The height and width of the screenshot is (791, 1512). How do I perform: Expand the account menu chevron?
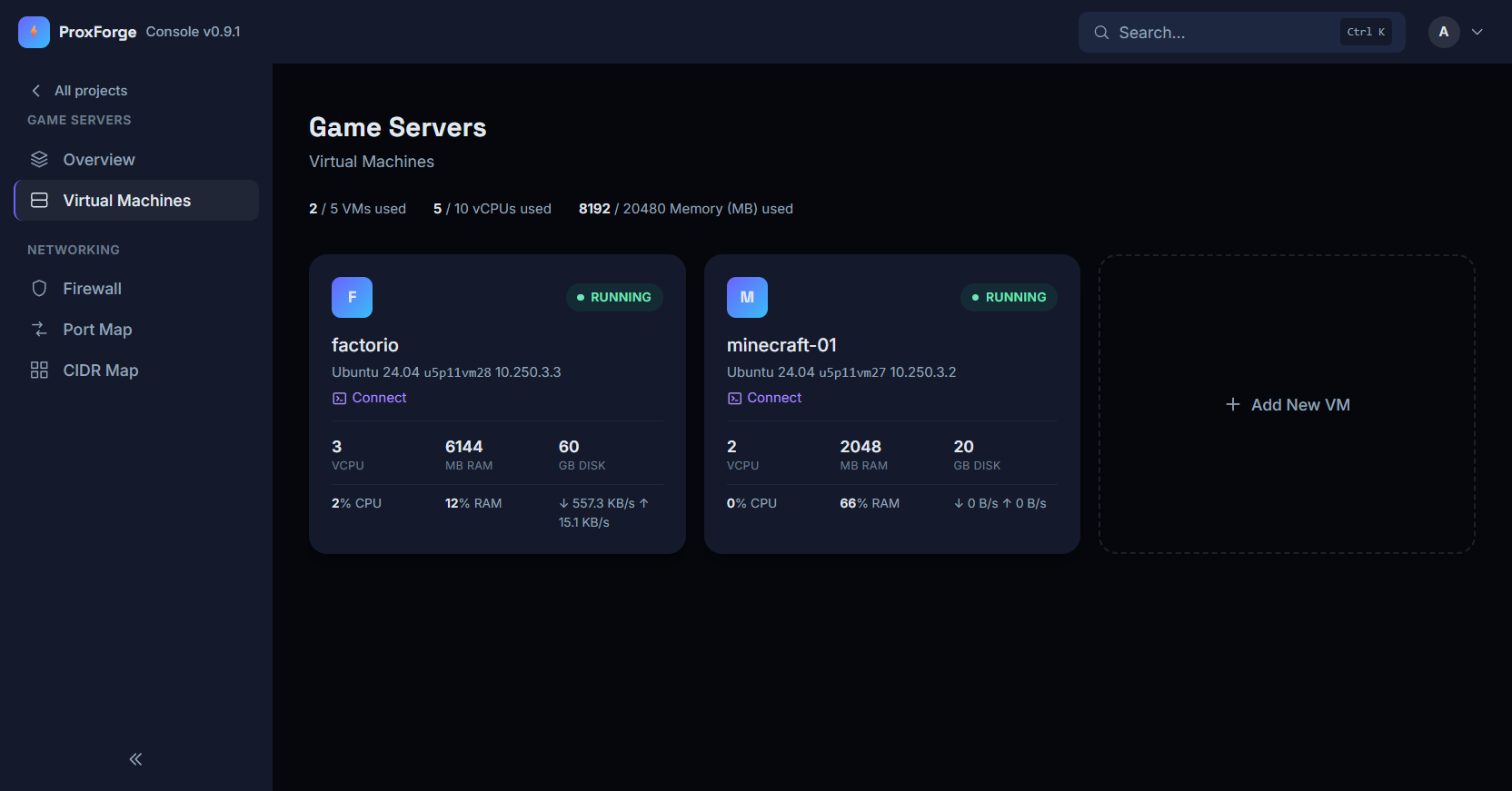pos(1477,32)
